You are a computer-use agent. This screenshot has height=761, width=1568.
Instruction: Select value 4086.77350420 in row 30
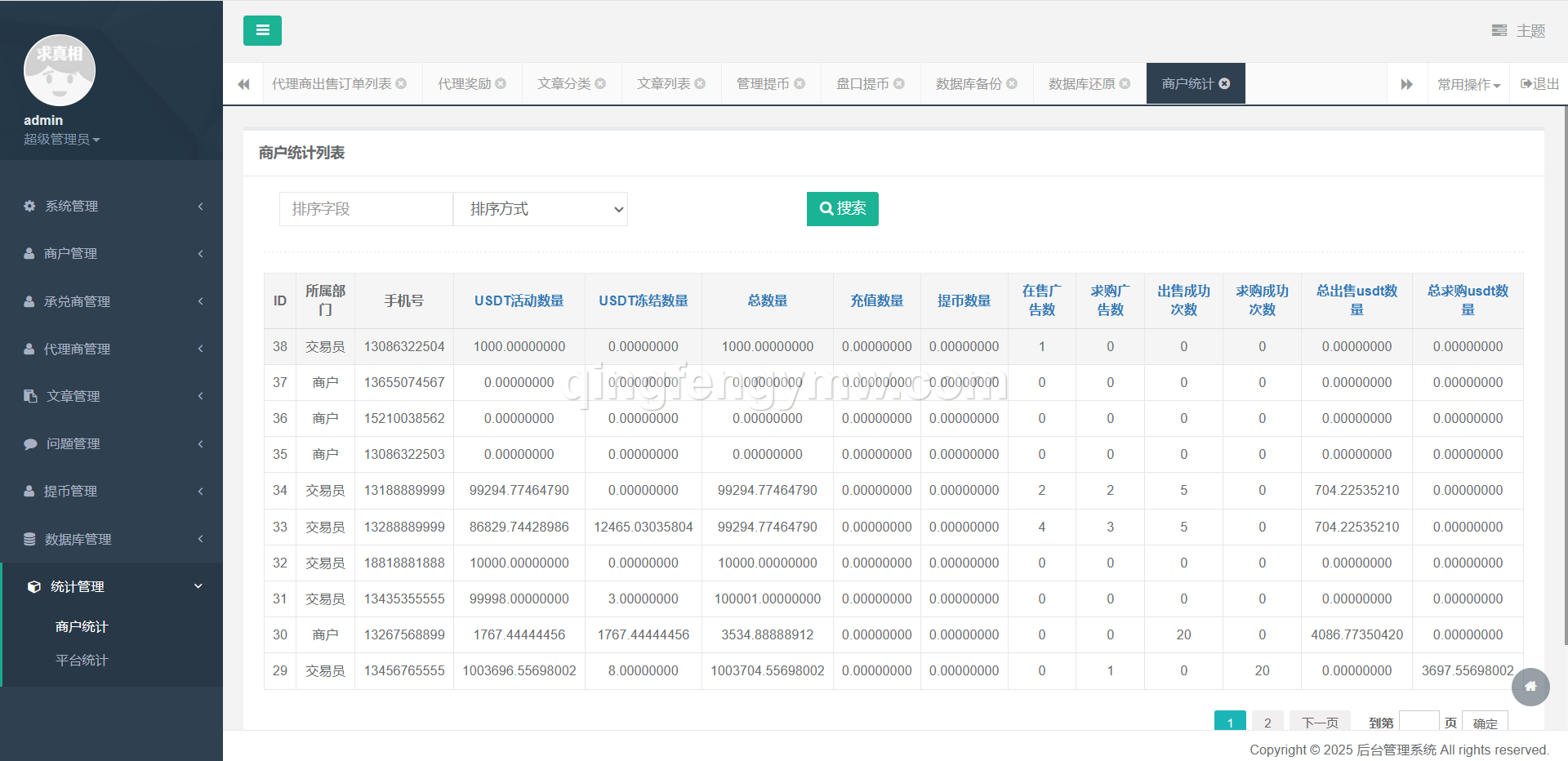[x=1357, y=634]
